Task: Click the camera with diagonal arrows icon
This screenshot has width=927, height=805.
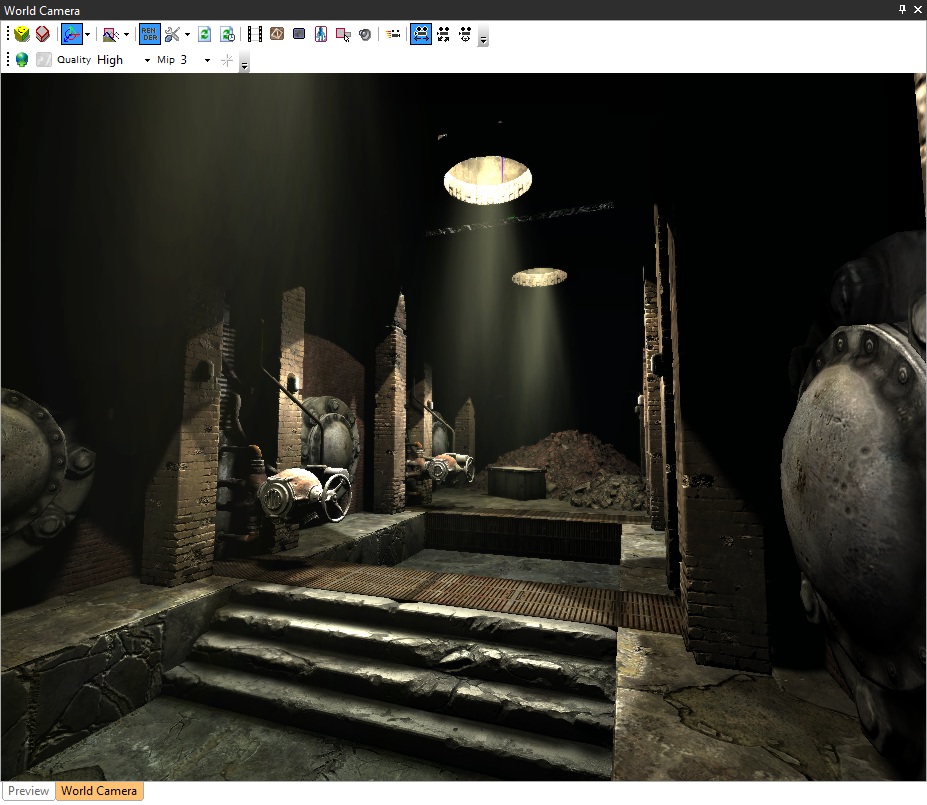Action: [x=443, y=34]
